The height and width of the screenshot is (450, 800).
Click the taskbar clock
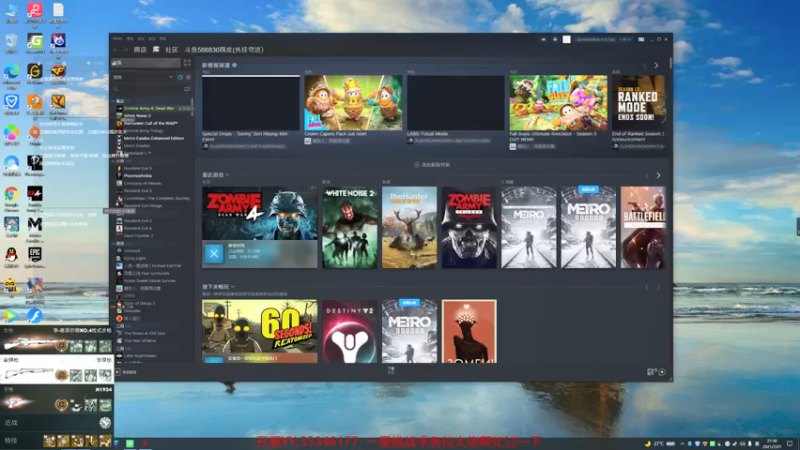[x=771, y=443]
